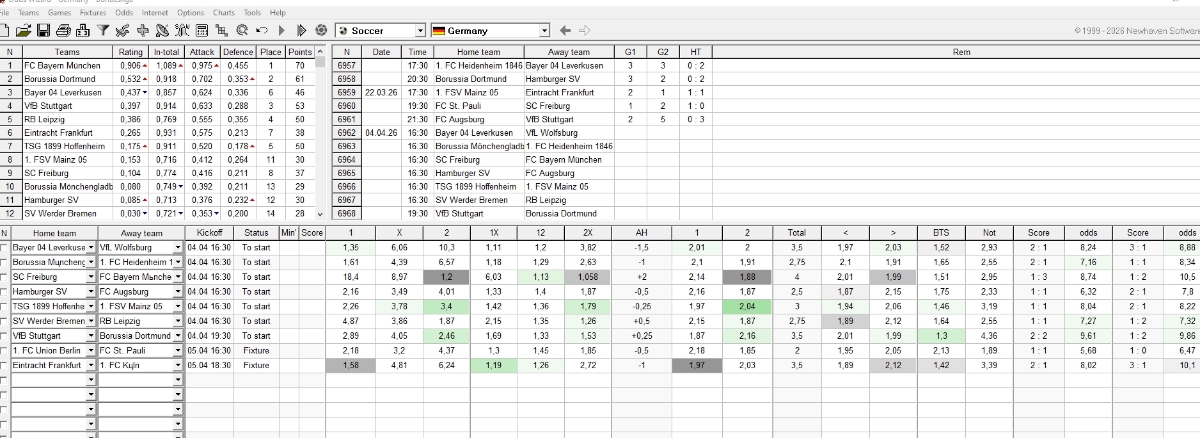This screenshot has width=1200, height=438.
Task: Tick the checkbox for SC Freiburg fixture row
Action: (5, 276)
